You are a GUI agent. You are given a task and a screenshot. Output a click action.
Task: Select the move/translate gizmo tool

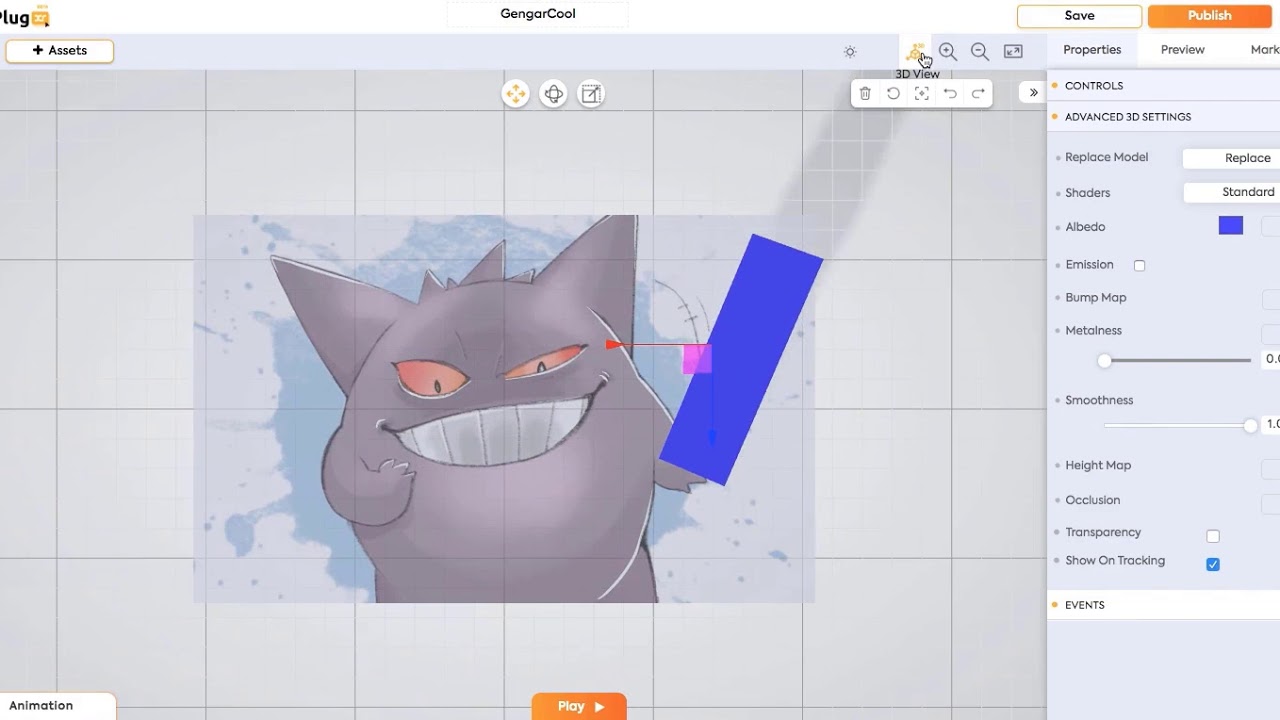click(x=516, y=94)
